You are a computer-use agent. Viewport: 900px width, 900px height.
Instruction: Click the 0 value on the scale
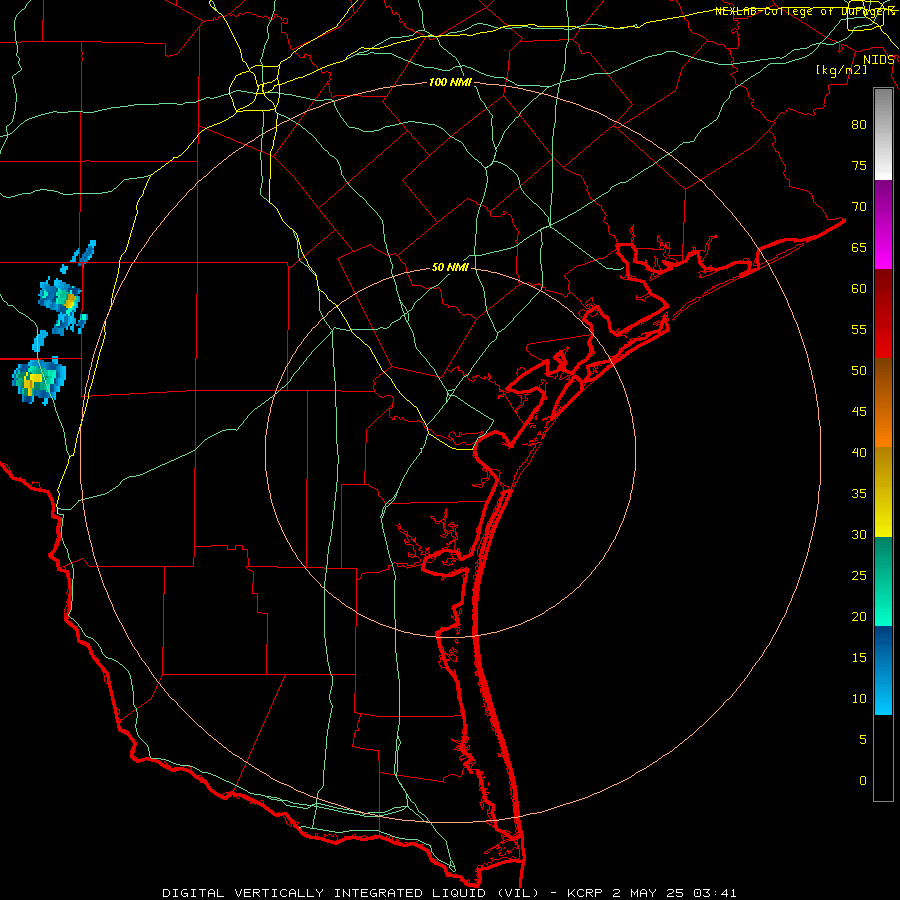pos(863,781)
